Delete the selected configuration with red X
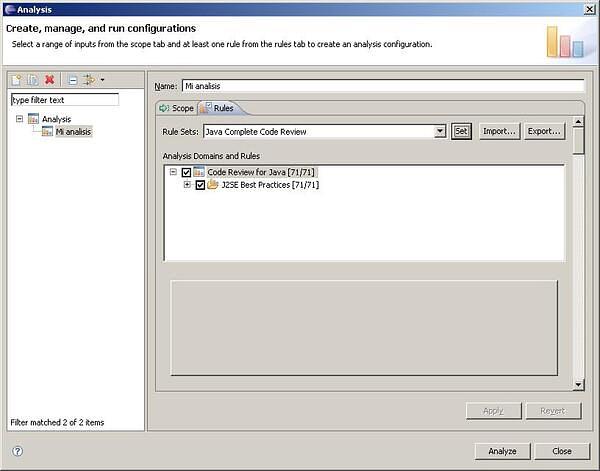Image resolution: width=600 pixels, height=471 pixels. (x=49, y=80)
